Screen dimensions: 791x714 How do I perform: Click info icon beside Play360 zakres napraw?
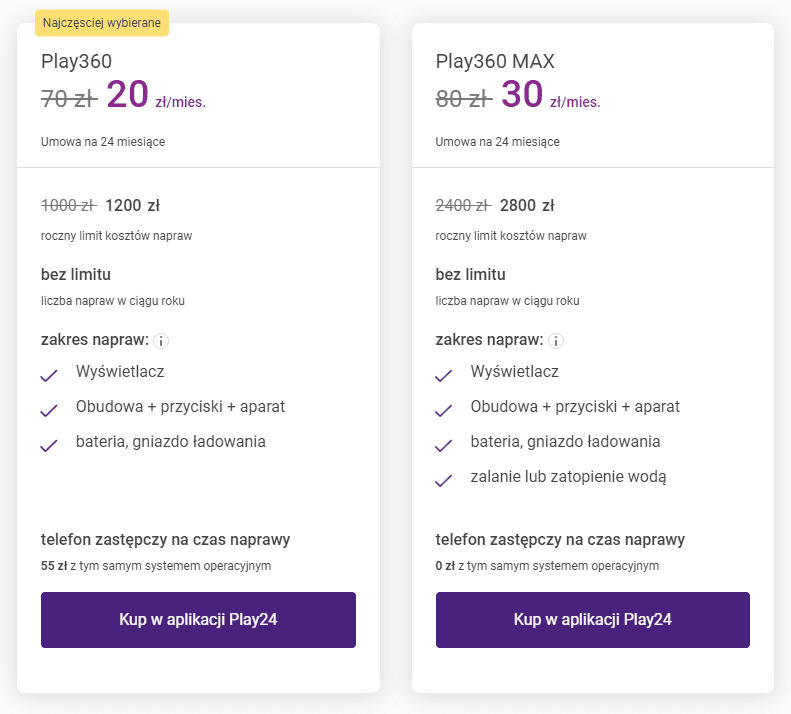pos(162,341)
